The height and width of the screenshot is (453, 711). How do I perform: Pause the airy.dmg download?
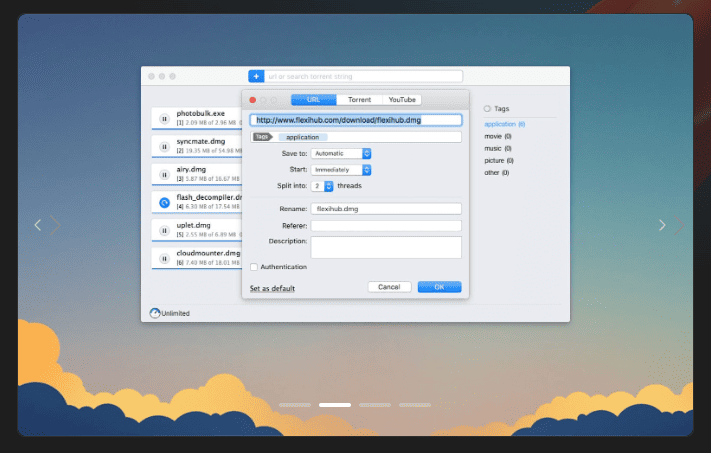coord(164,175)
